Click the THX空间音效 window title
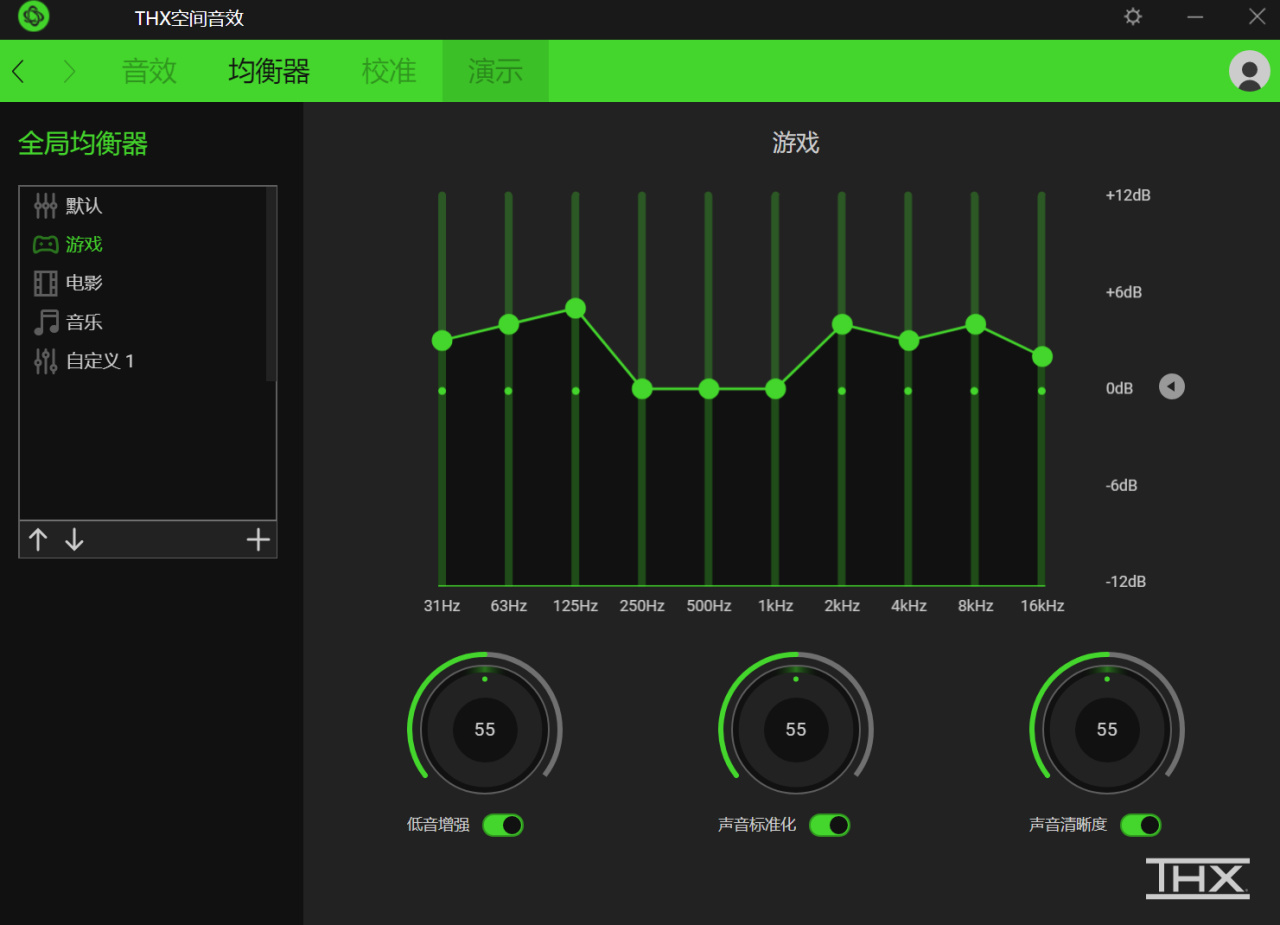The height and width of the screenshot is (925, 1280). pyautogui.click(x=189, y=18)
